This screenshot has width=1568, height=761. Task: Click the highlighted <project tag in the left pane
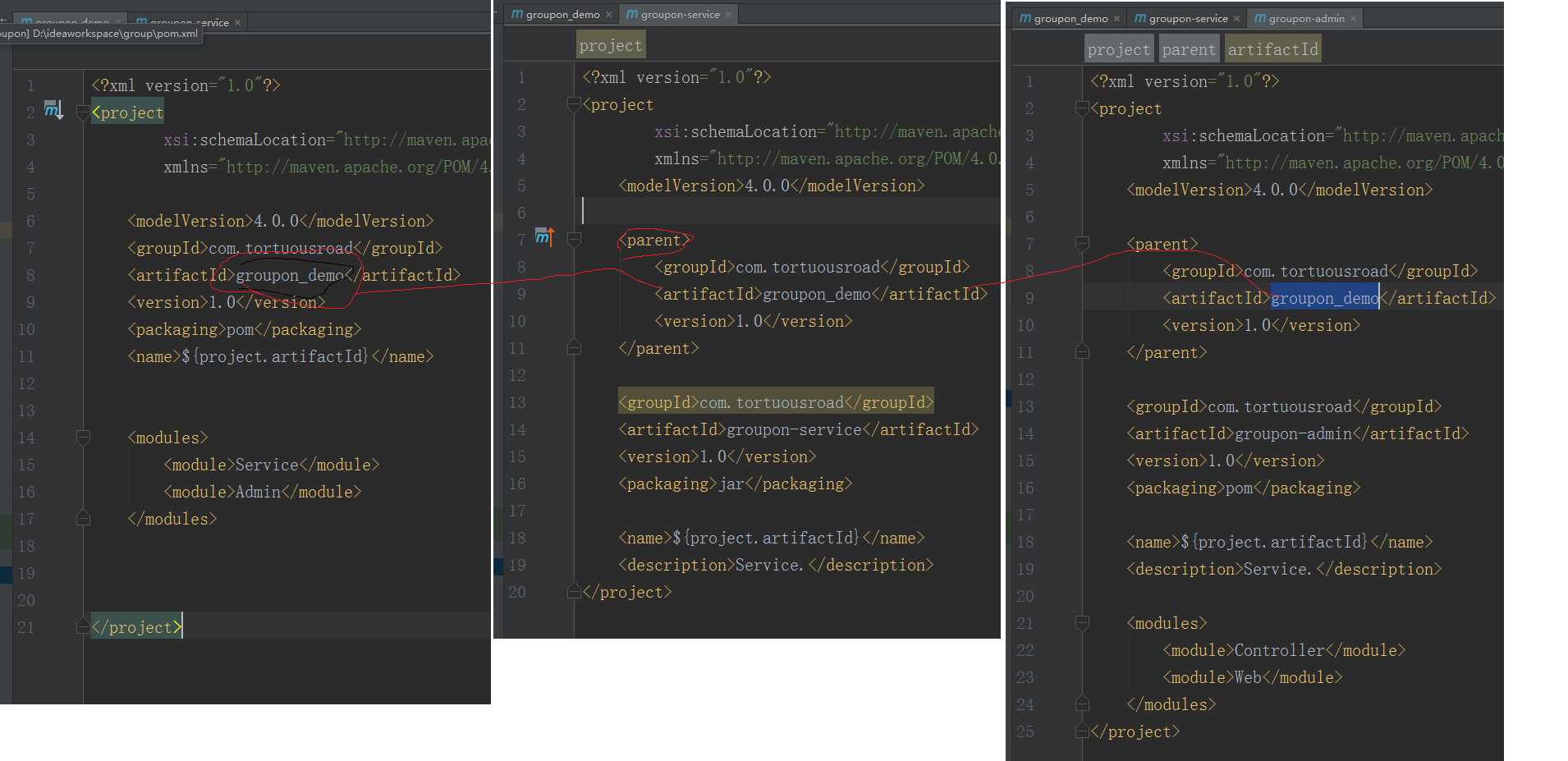click(x=127, y=112)
